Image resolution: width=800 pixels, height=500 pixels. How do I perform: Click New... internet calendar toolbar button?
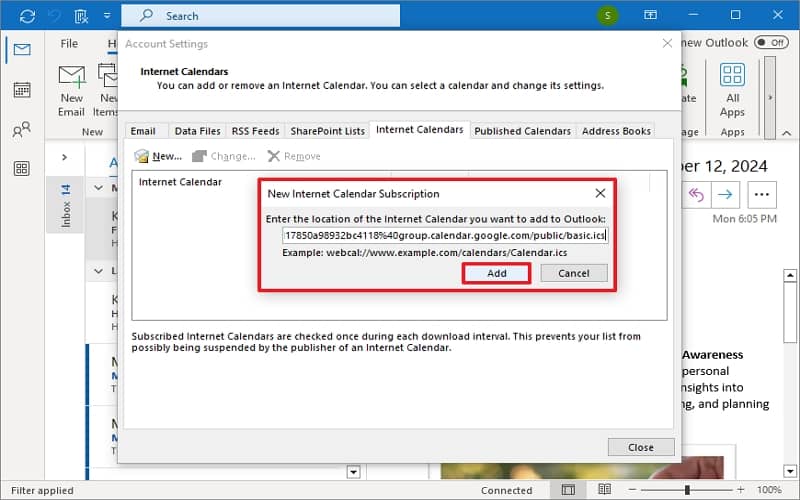(158, 156)
